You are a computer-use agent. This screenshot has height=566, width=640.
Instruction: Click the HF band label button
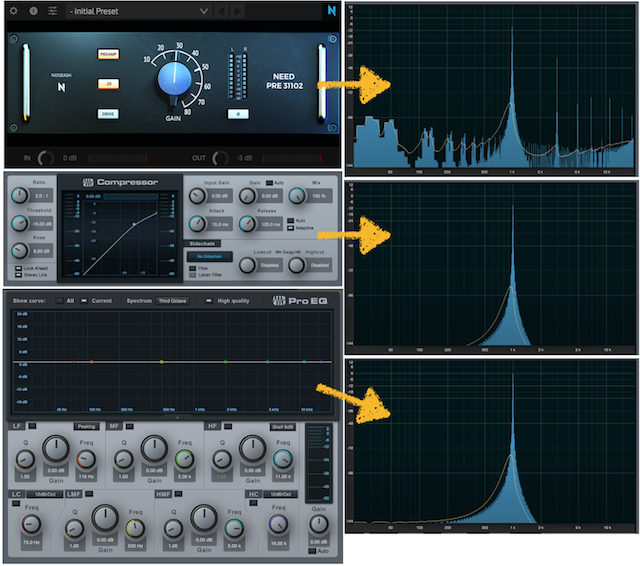[x=213, y=426]
